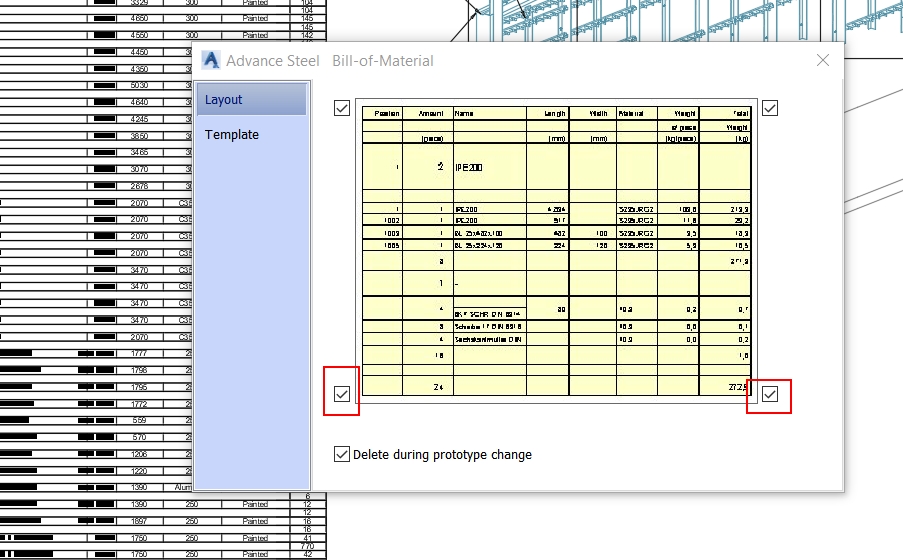Pick the 3850 length entry
The width and height of the screenshot is (903, 560).
coord(139,136)
